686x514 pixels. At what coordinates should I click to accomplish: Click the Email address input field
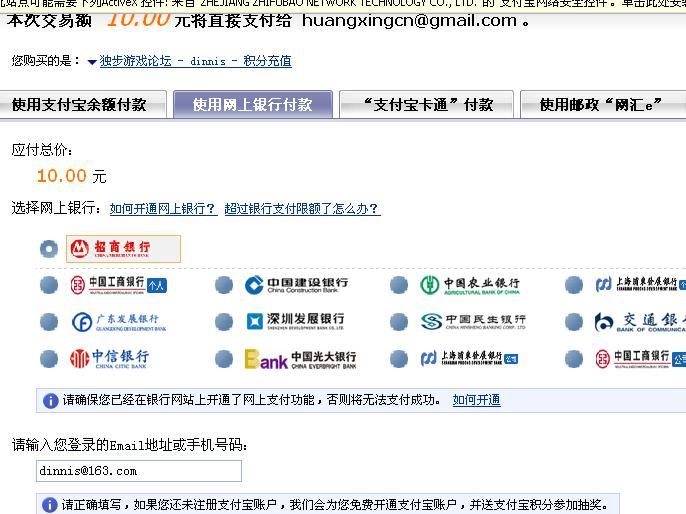(x=139, y=471)
